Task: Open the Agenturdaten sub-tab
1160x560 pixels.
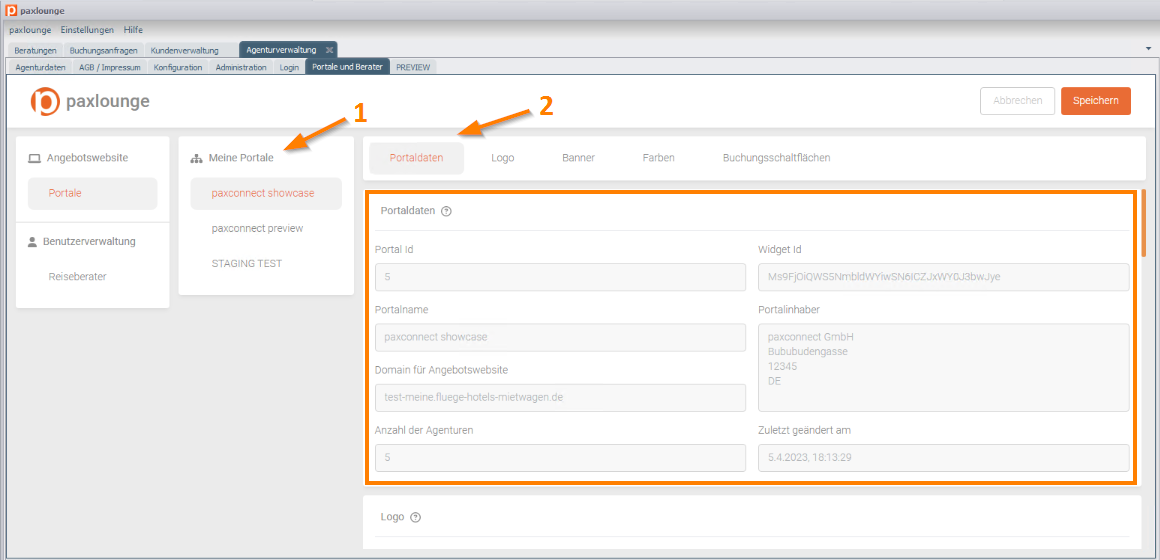Action: coord(40,67)
